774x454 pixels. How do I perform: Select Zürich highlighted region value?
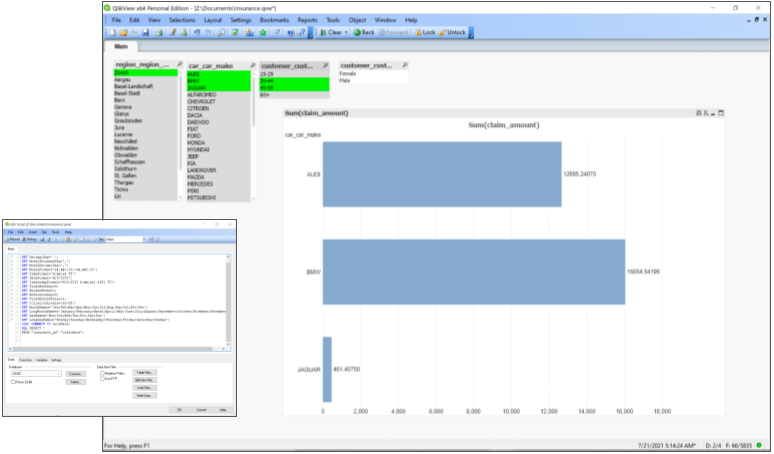pos(145,73)
